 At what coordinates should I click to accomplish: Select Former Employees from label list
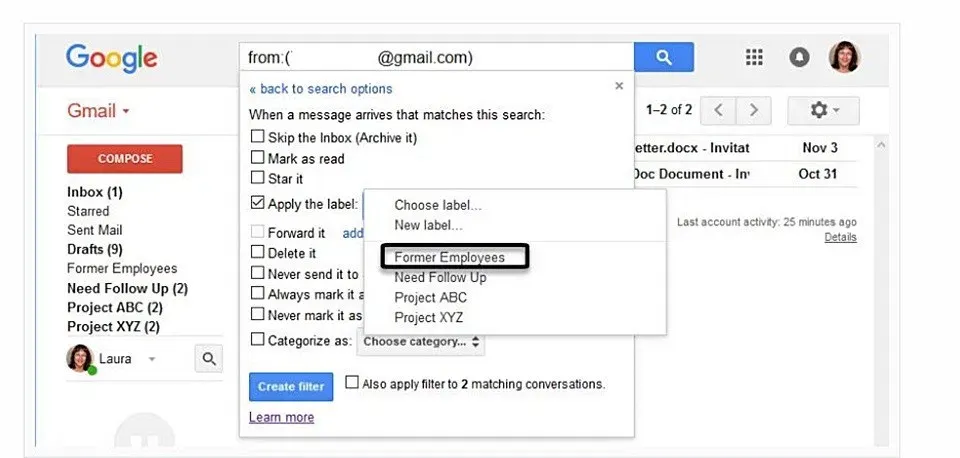(449, 258)
